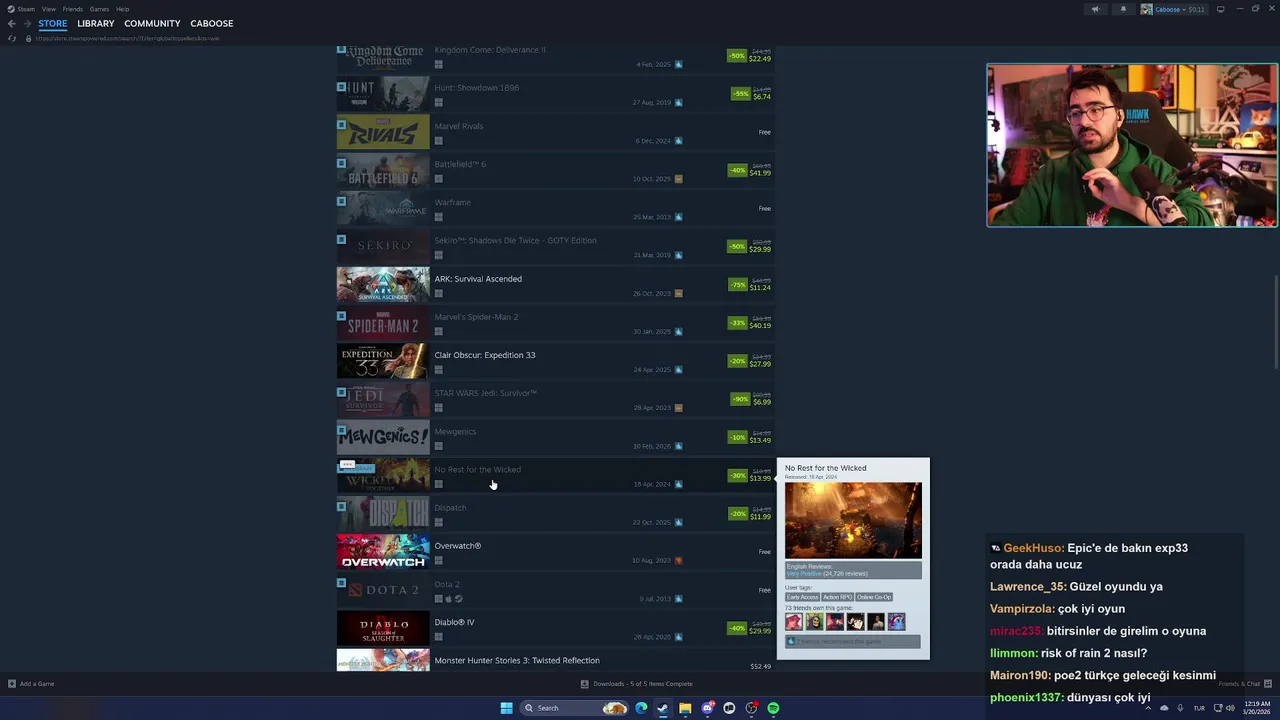Screen dimensions: 1280x720
Task: Click the owned marker on the Marvel Rivals capsule
Action: [x=341, y=125]
